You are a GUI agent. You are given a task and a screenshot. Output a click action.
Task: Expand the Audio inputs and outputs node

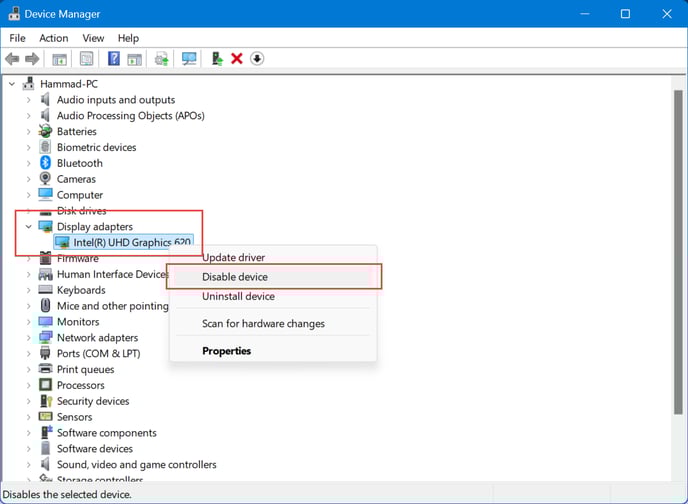[28, 100]
